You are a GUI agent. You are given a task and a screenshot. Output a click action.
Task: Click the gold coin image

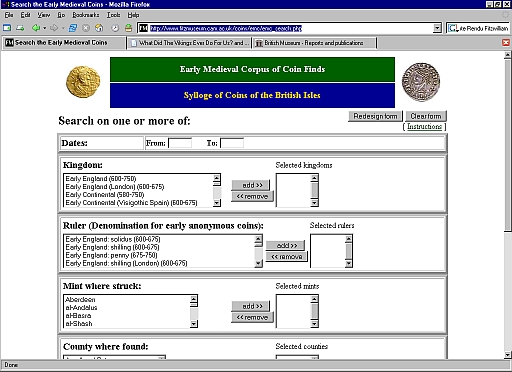(x=83, y=82)
